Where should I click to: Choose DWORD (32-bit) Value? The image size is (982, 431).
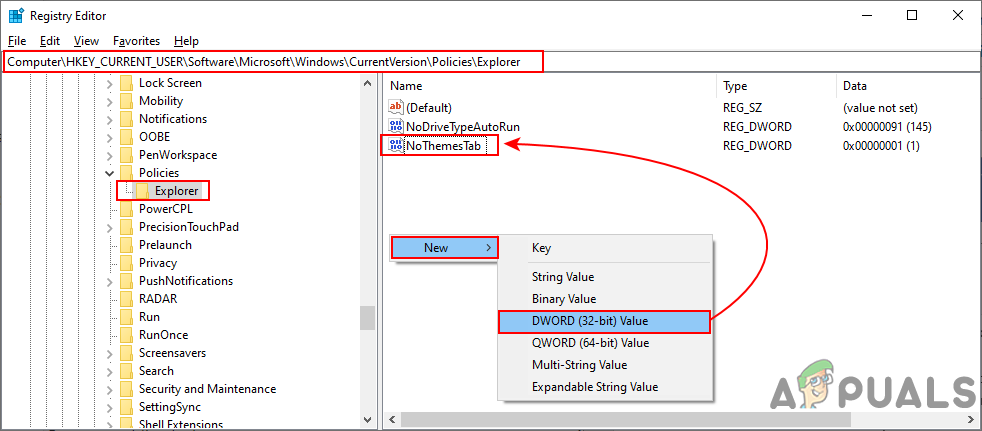tap(604, 321)
